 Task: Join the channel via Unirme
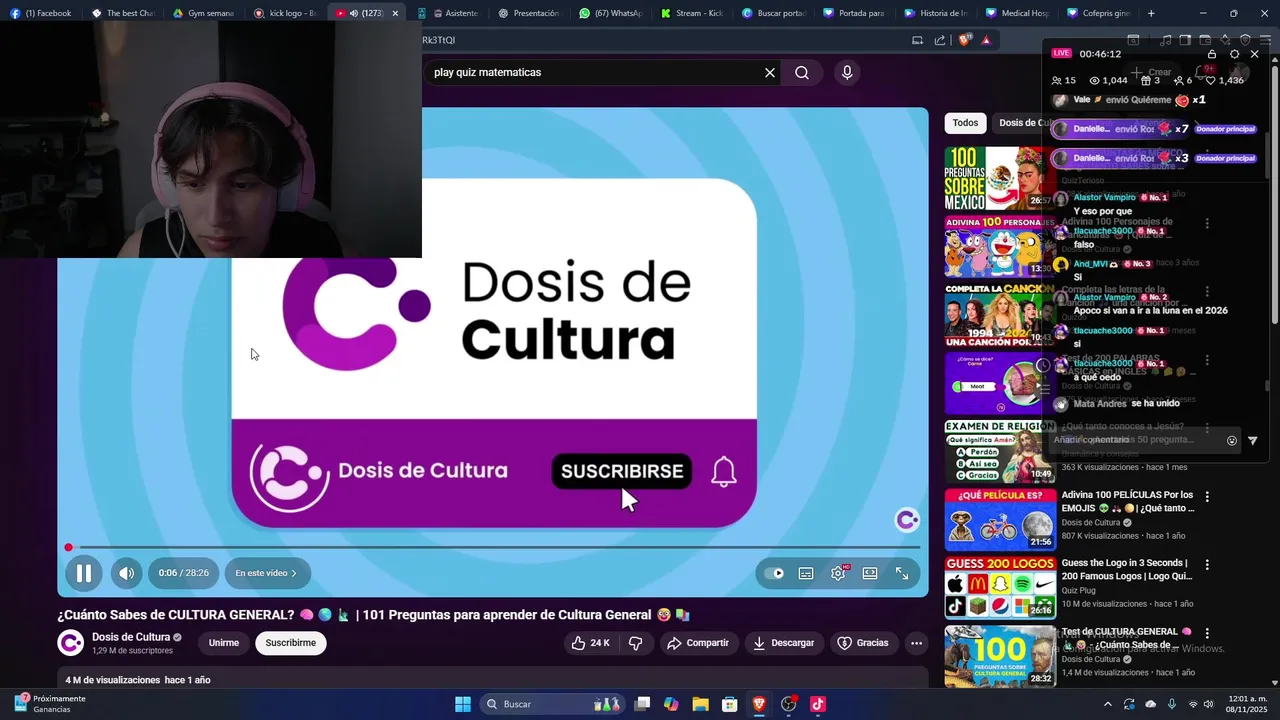click(224, 643)
